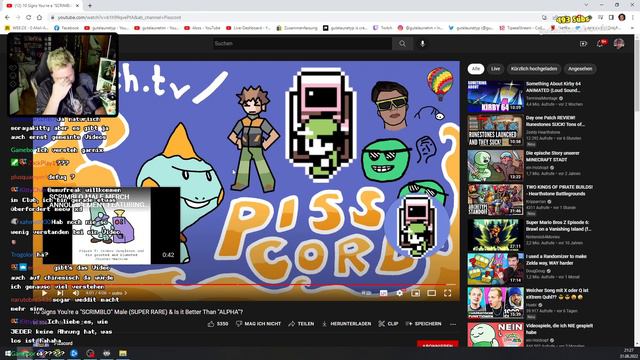This screenshot has height=360, width=640.
Task: Go back with browser back arrow
Action: click(7, 18)
